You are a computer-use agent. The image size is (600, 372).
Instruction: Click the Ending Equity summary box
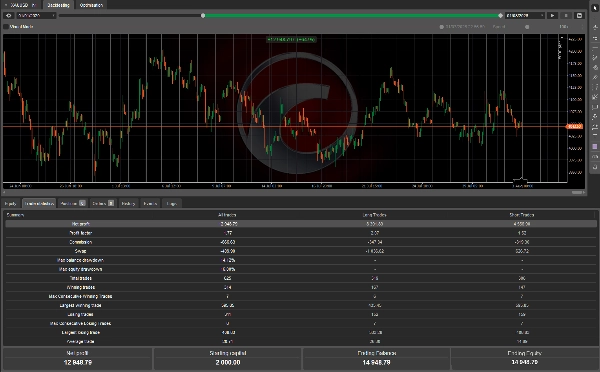pyautogui.click(x=524, y=358)
